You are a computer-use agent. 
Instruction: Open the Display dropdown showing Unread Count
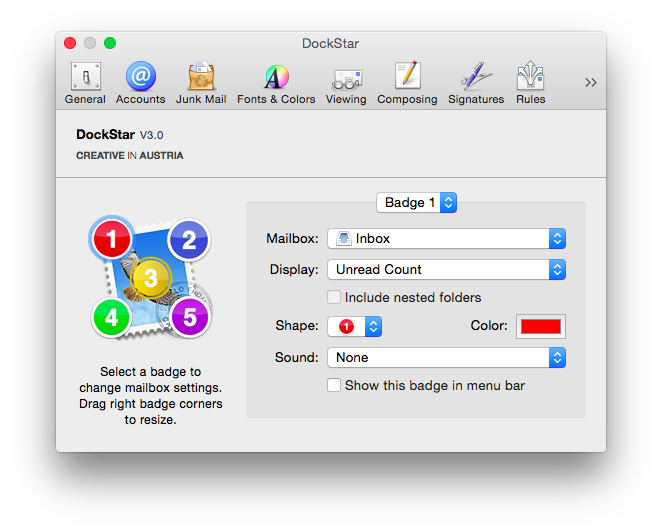pos(447,269)
